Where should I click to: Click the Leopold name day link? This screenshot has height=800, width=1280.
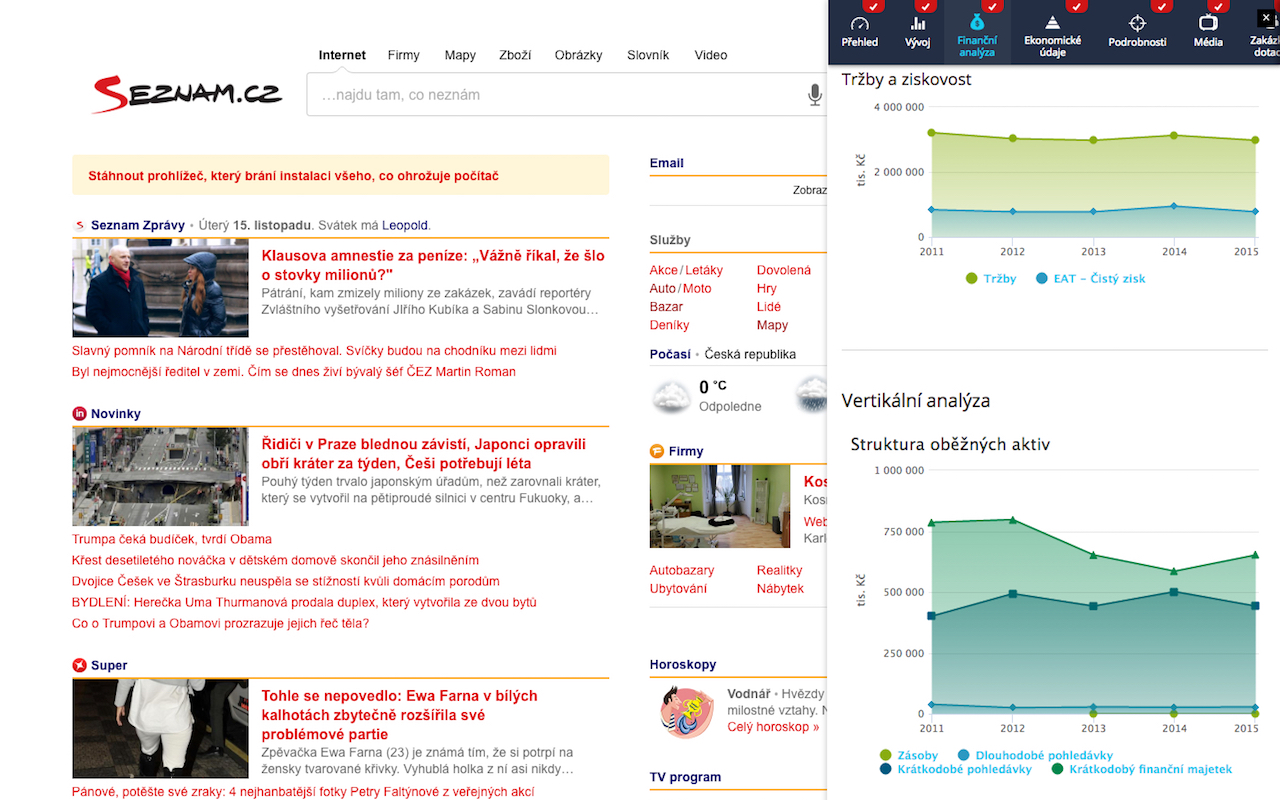pyautogui.click(x=405, y=225)
